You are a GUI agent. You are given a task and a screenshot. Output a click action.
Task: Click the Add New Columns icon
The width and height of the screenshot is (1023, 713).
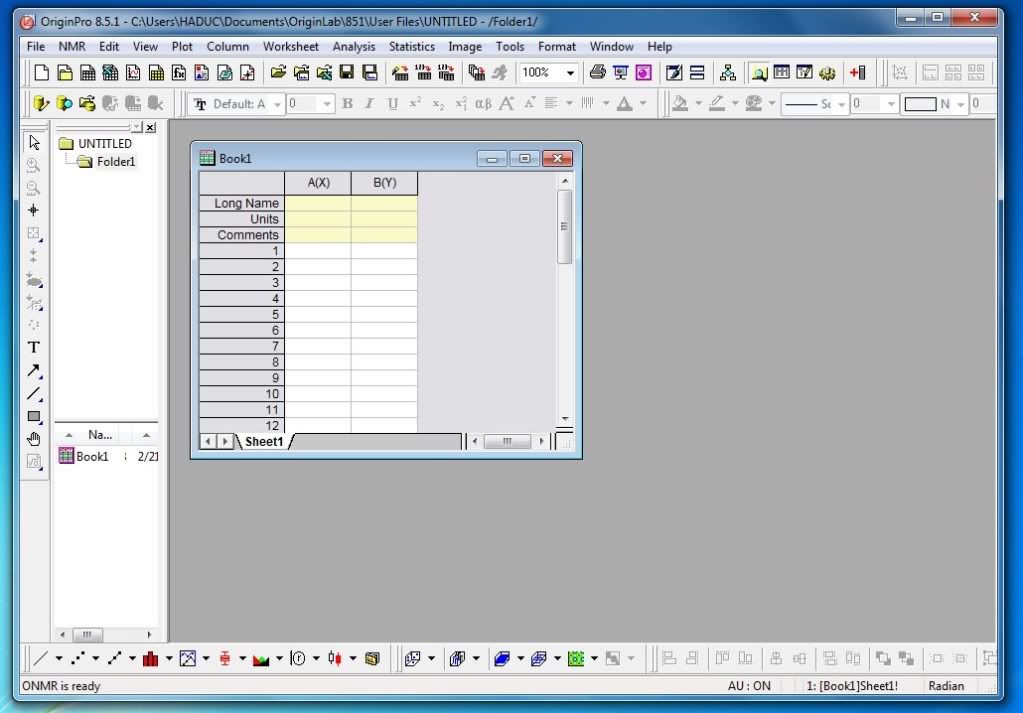858,72
